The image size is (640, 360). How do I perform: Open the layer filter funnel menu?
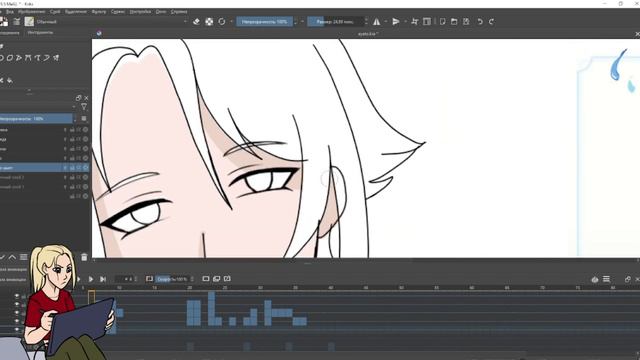click(84, 107)
